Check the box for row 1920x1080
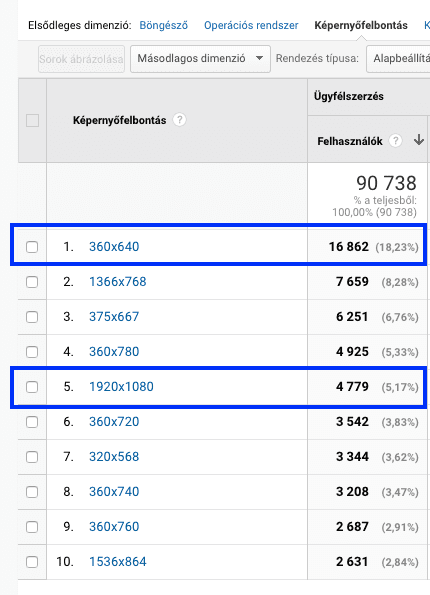The width and height of the screenshot is (430, 595). [32, 387]
